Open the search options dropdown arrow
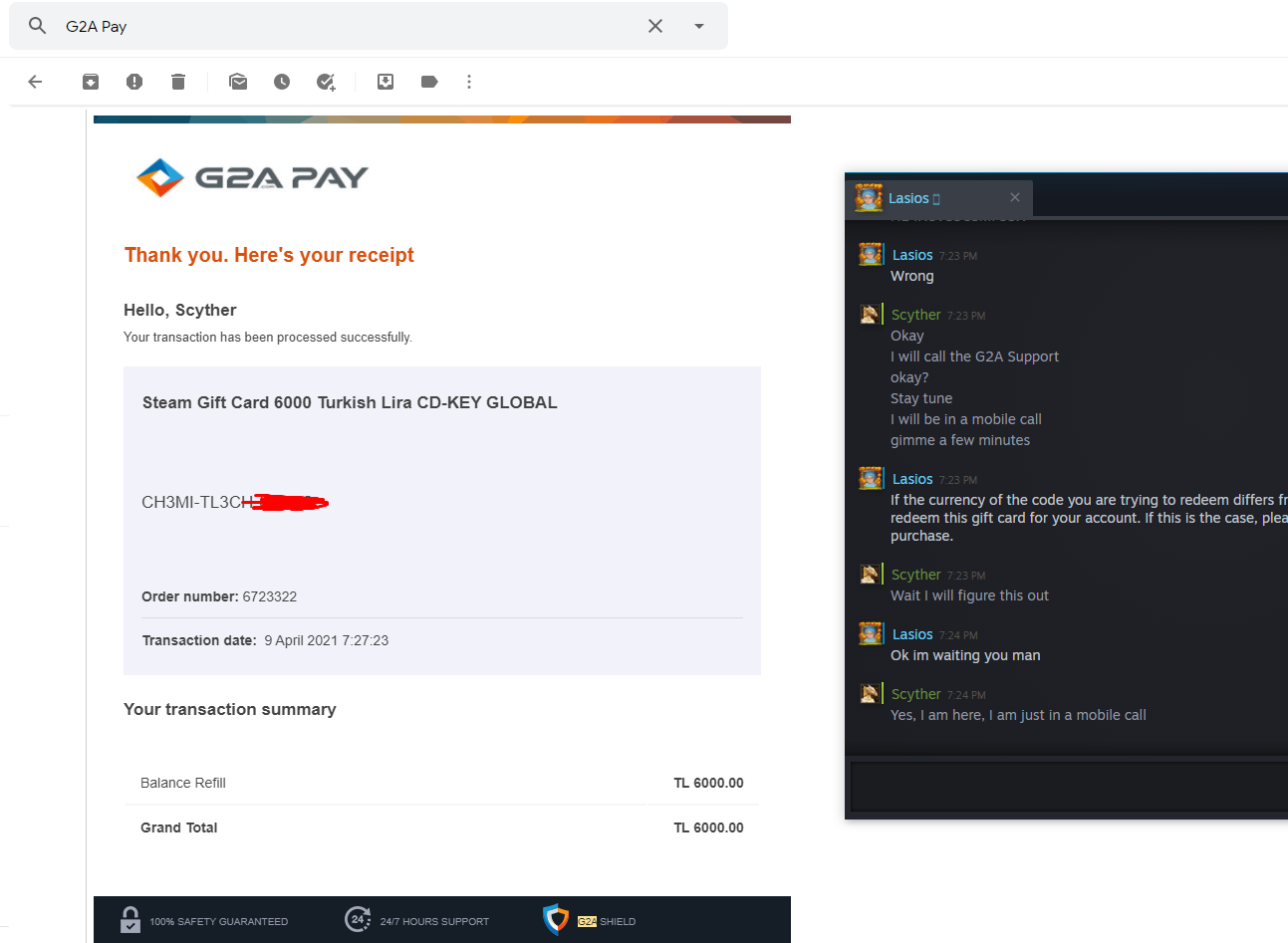 tap(699, 26)
